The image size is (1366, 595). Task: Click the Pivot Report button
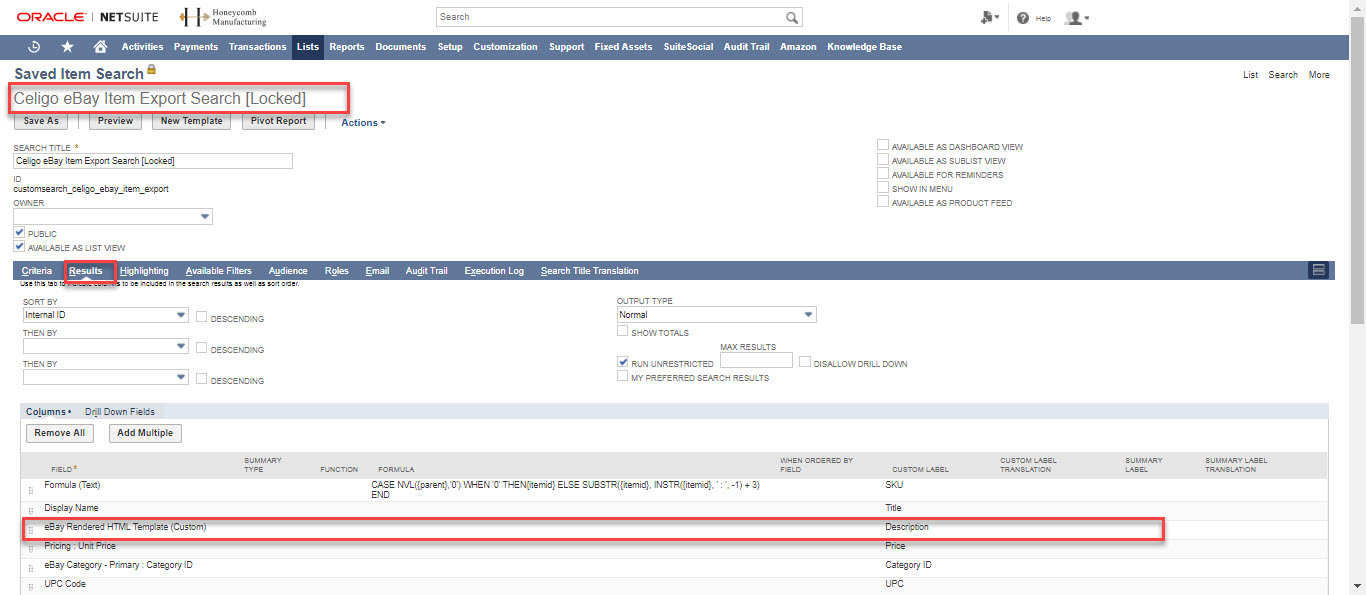(279, 121)
